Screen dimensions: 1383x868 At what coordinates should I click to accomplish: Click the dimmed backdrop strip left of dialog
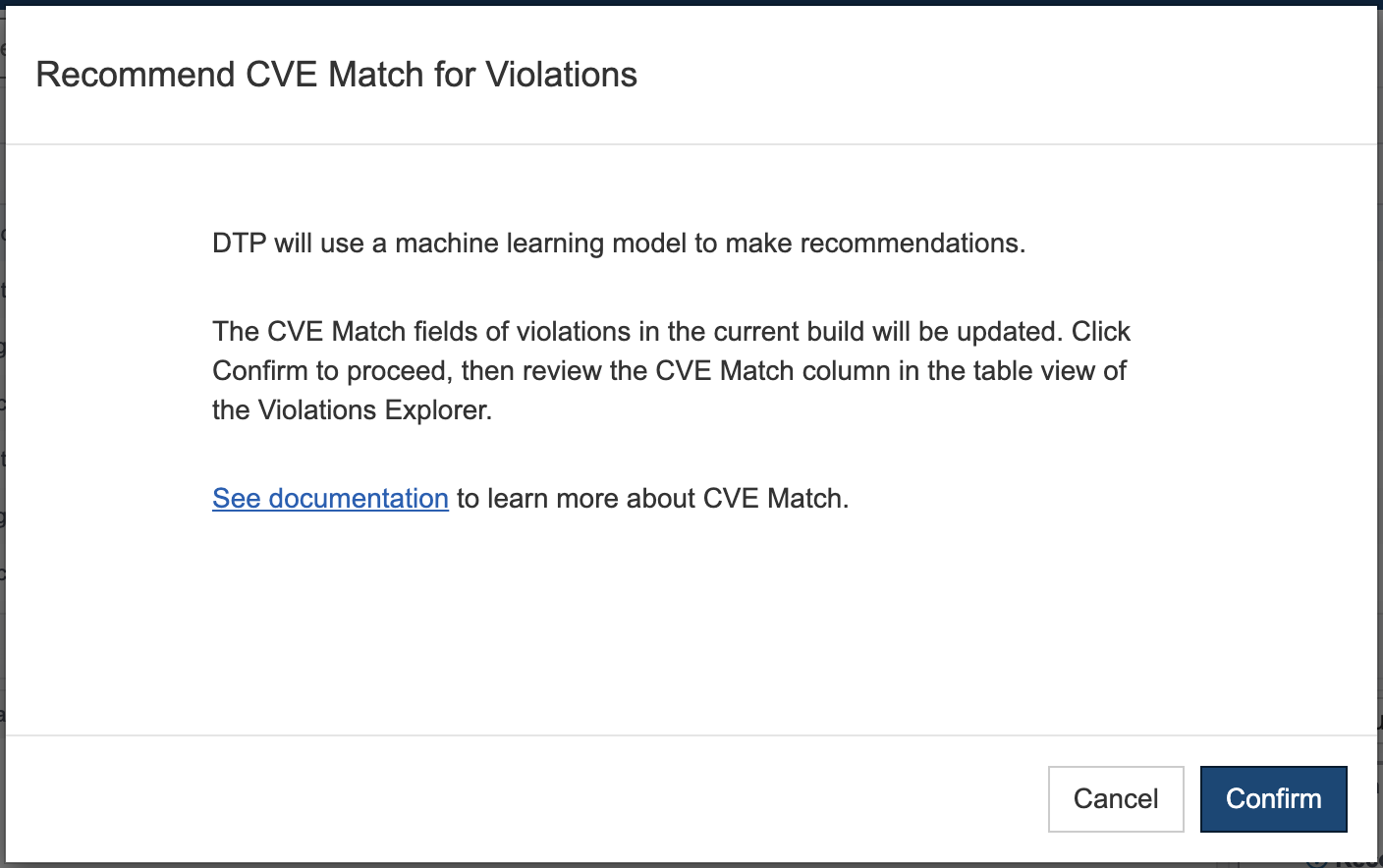point(2,432)
